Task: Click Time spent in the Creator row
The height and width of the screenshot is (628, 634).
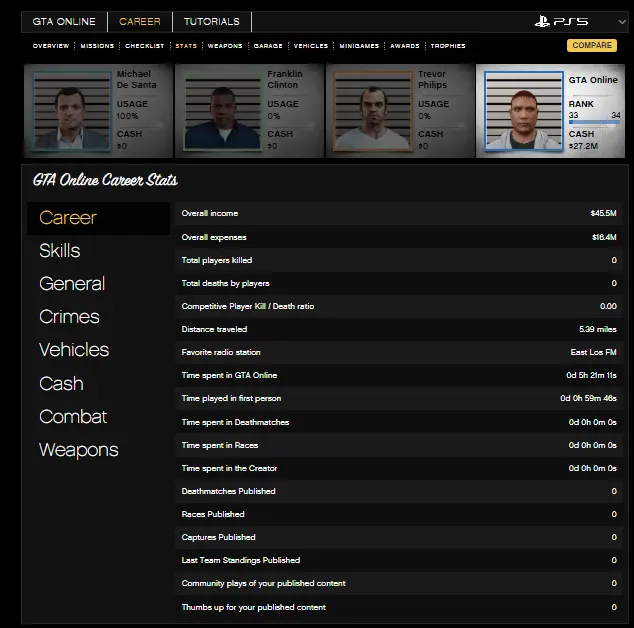Action: 399,468
